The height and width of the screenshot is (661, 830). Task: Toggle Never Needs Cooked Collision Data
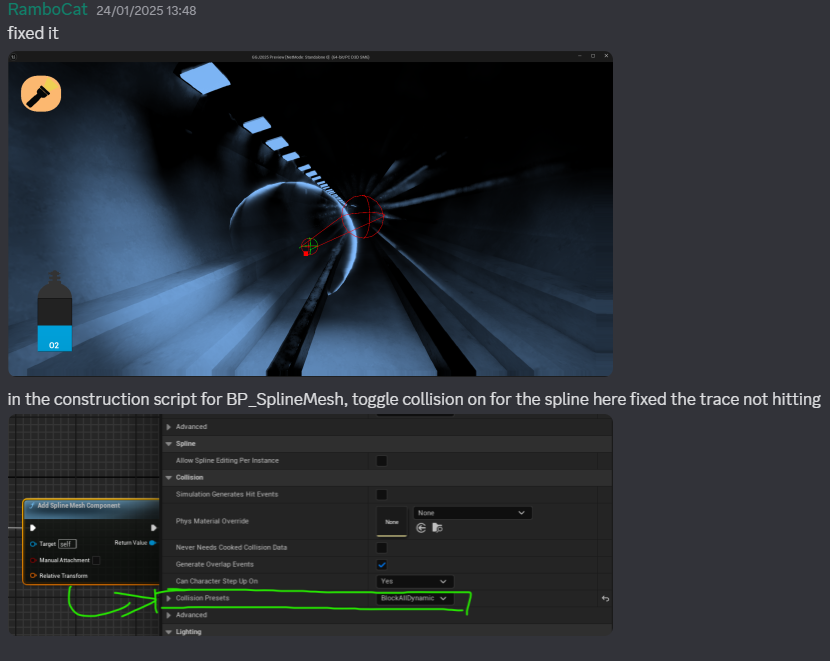tap(381, 548)
